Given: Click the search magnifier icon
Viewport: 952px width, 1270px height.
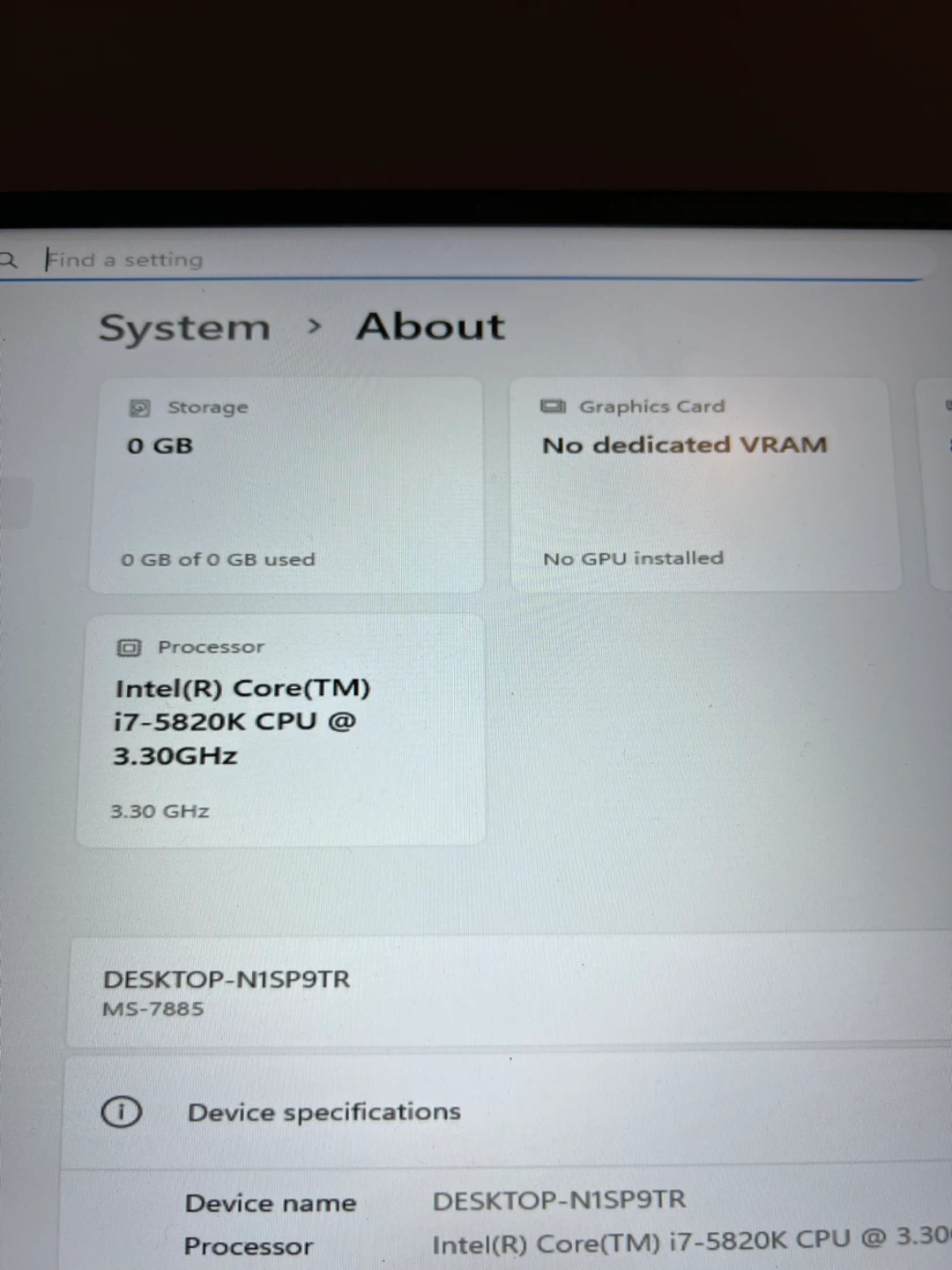Looking at the screenshot, I should pos(8,260).
